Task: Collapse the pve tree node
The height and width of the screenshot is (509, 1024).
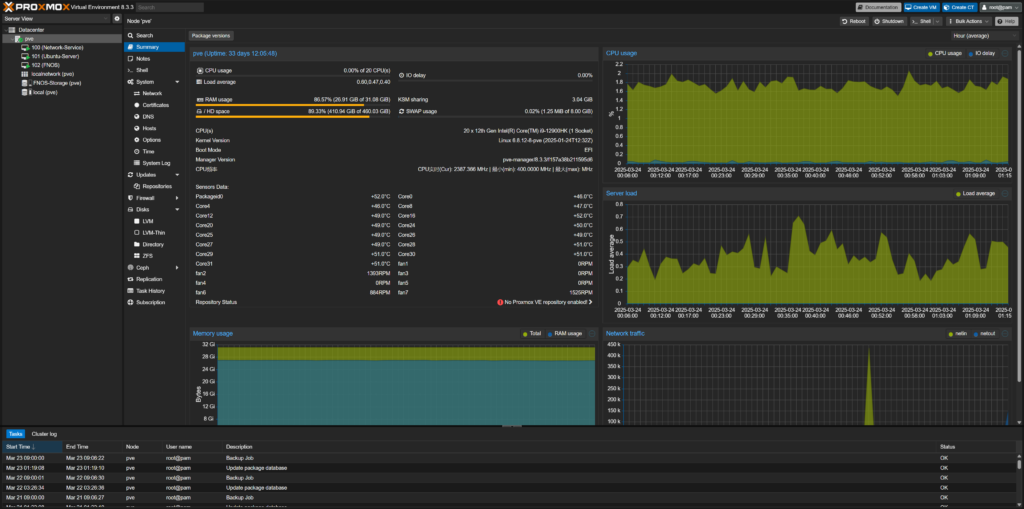Action: [12, 39]
